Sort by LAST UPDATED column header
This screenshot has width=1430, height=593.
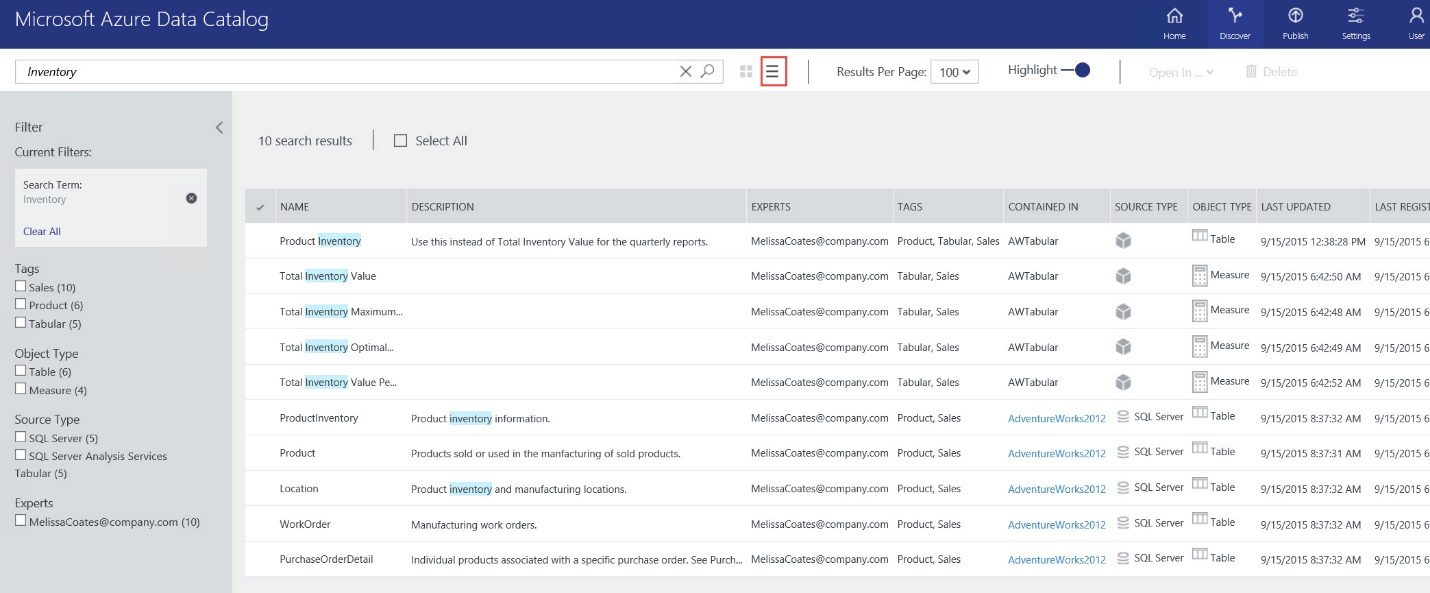pos(1296,207)
